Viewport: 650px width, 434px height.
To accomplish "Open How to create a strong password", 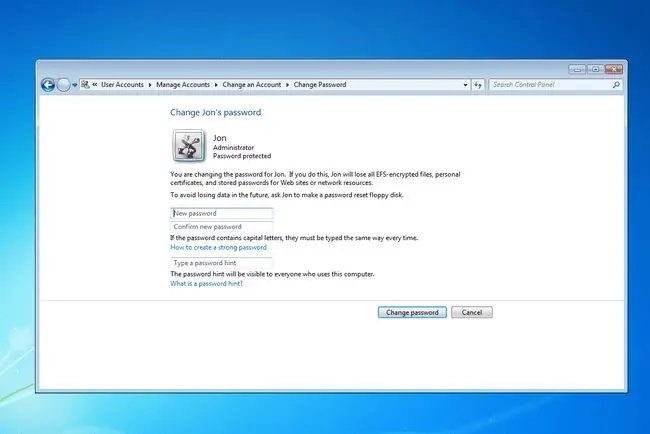I will [218, 247].
